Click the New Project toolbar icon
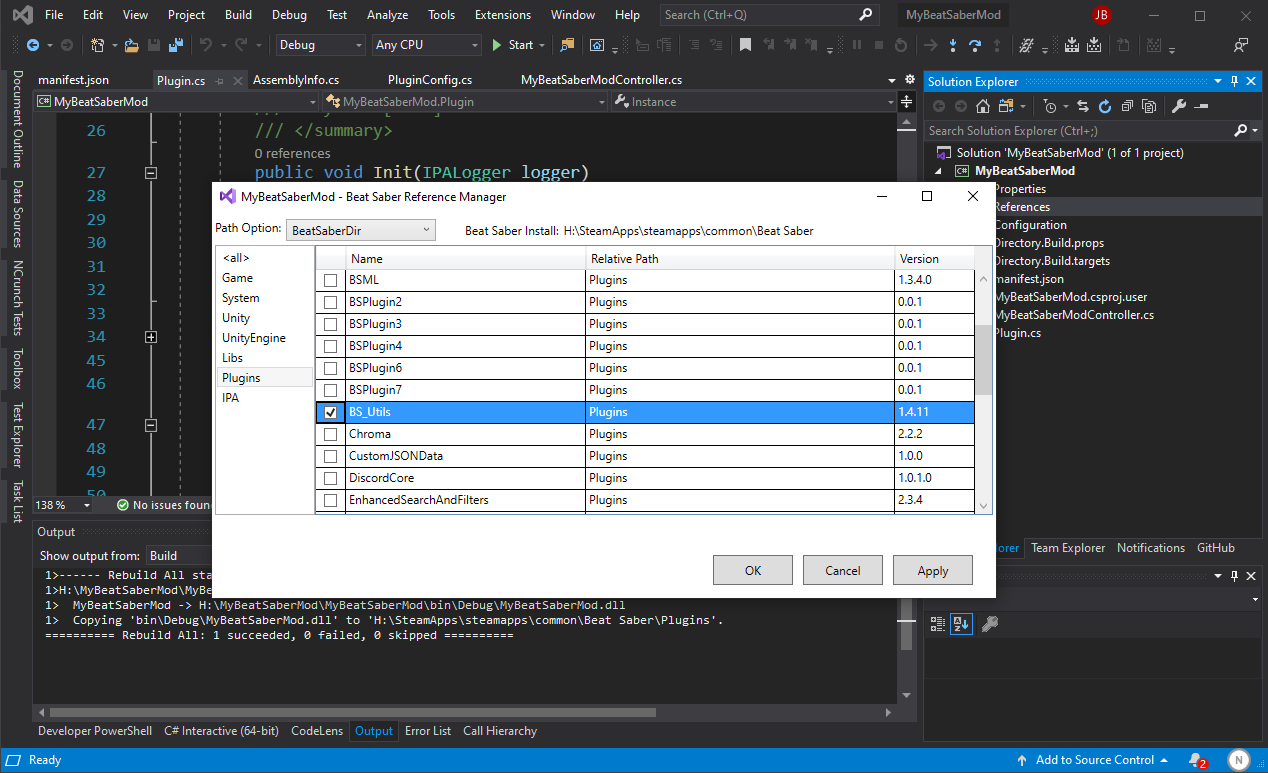This screenshot has height=773, width=1268. click(x=97, y=45)
